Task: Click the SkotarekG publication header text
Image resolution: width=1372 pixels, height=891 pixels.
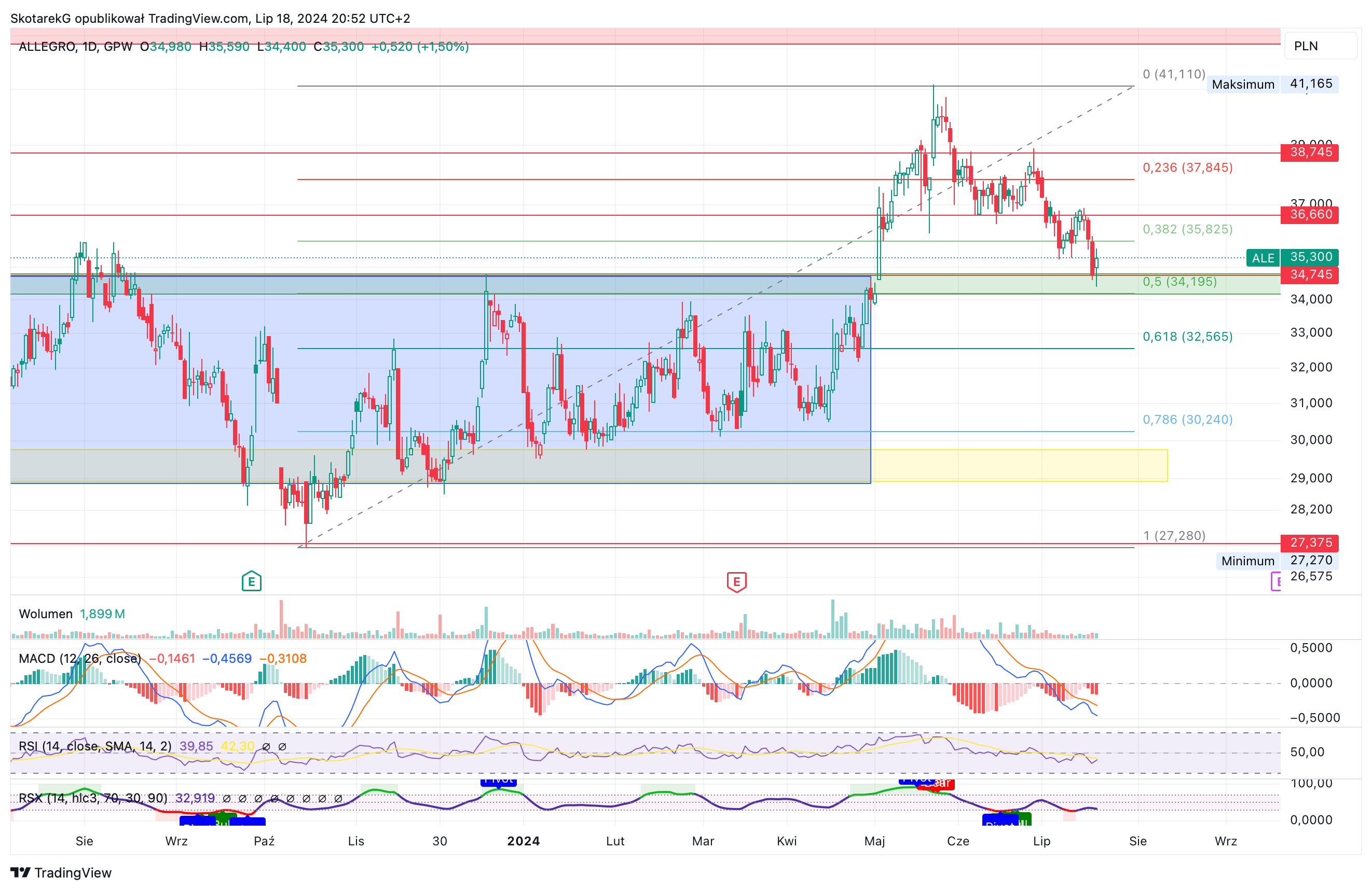Action: click(x=210, y=19)
